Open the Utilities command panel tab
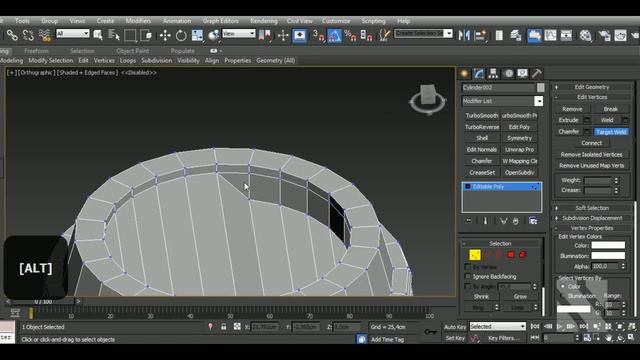This screenshot has width=640, height=360. point(537,73)
